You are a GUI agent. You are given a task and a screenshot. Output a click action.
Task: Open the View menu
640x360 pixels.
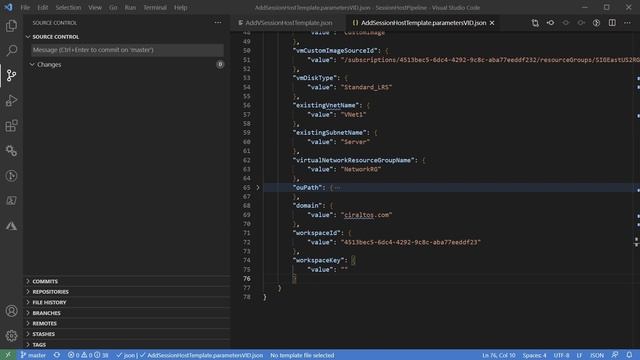coord(95,7)
